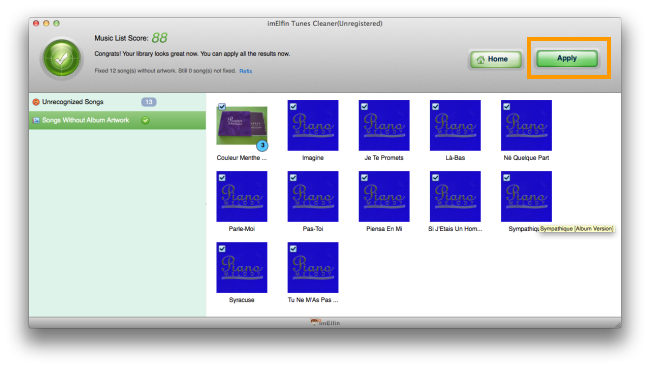Click the blue 3 badge on Couleur Menthe
650x368 pixels.
pyautogui.click(x=262, y=145)
